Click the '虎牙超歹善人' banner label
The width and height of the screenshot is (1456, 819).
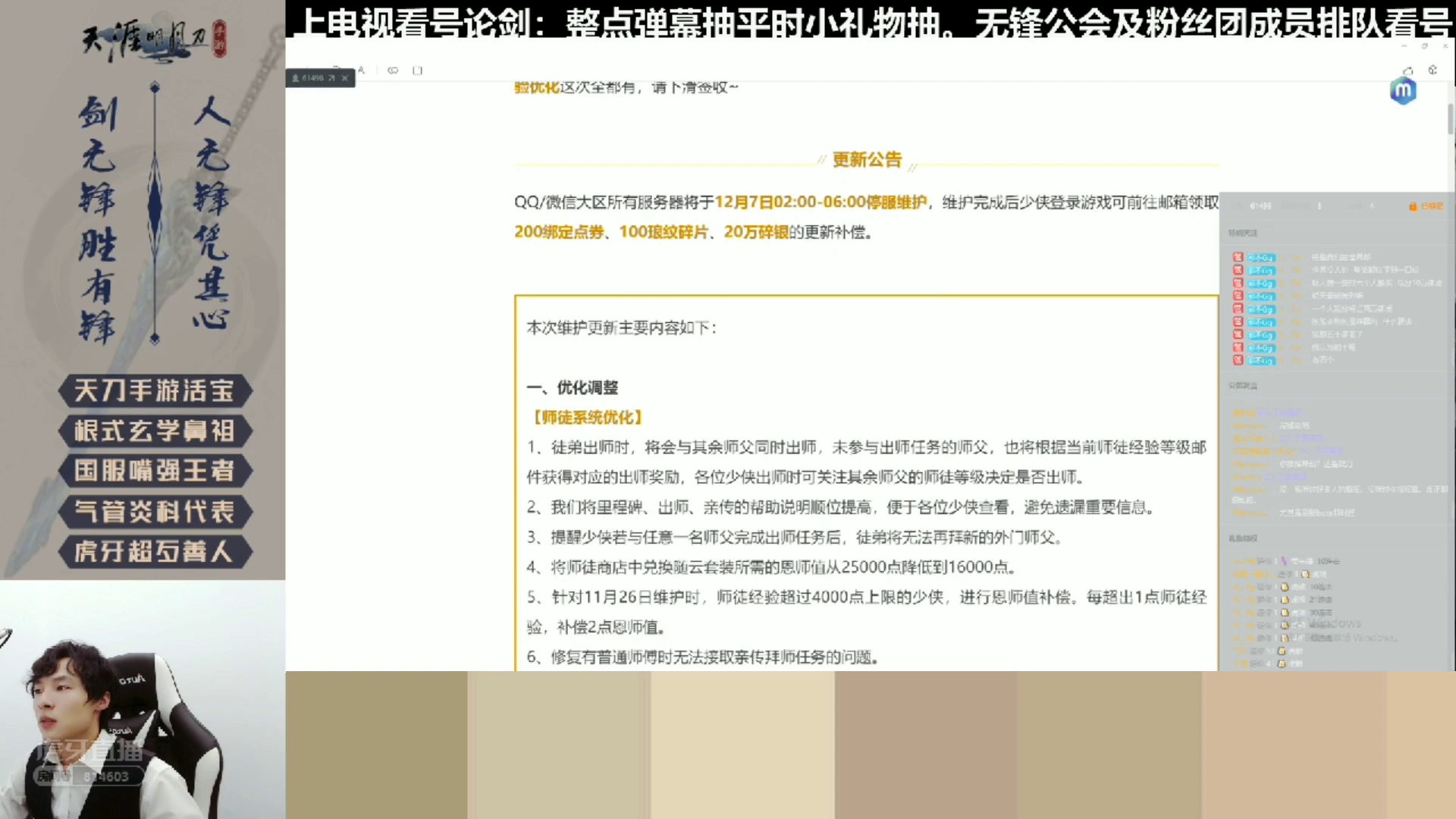[x=154, y=551]
